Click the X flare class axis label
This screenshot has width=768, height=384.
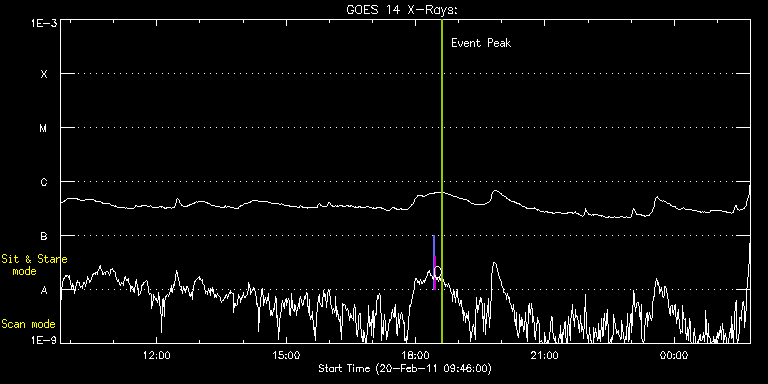click(44, 74)
